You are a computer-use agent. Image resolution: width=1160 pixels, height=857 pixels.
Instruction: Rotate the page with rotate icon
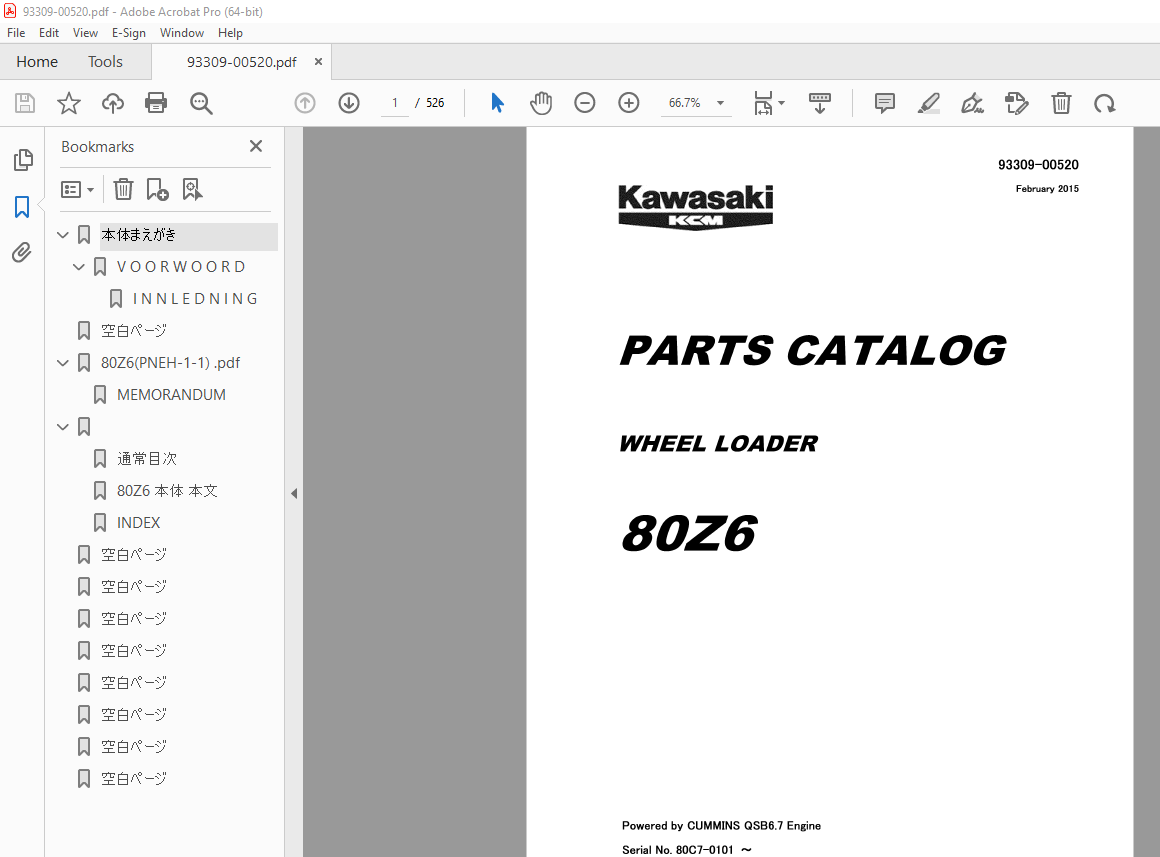tap(1105, 104)
